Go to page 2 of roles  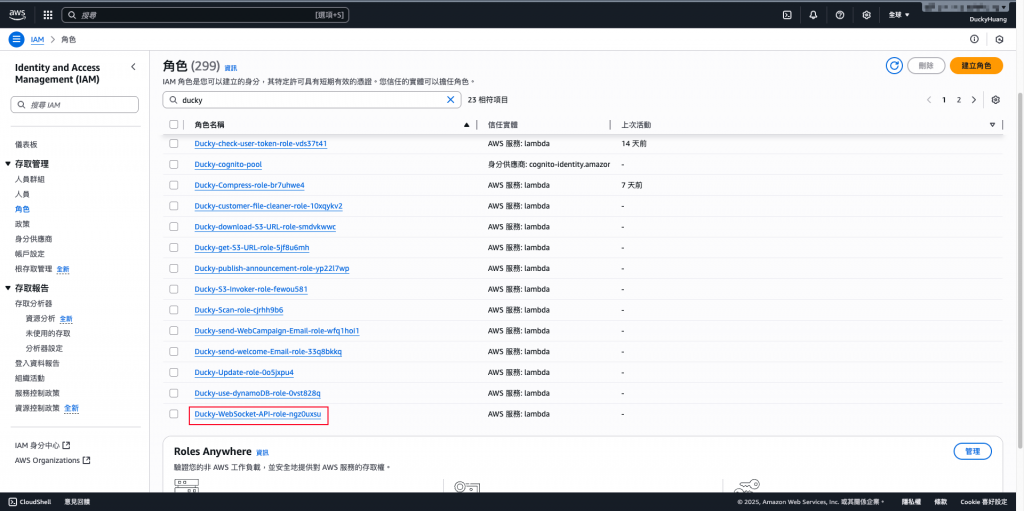(959, 100)
